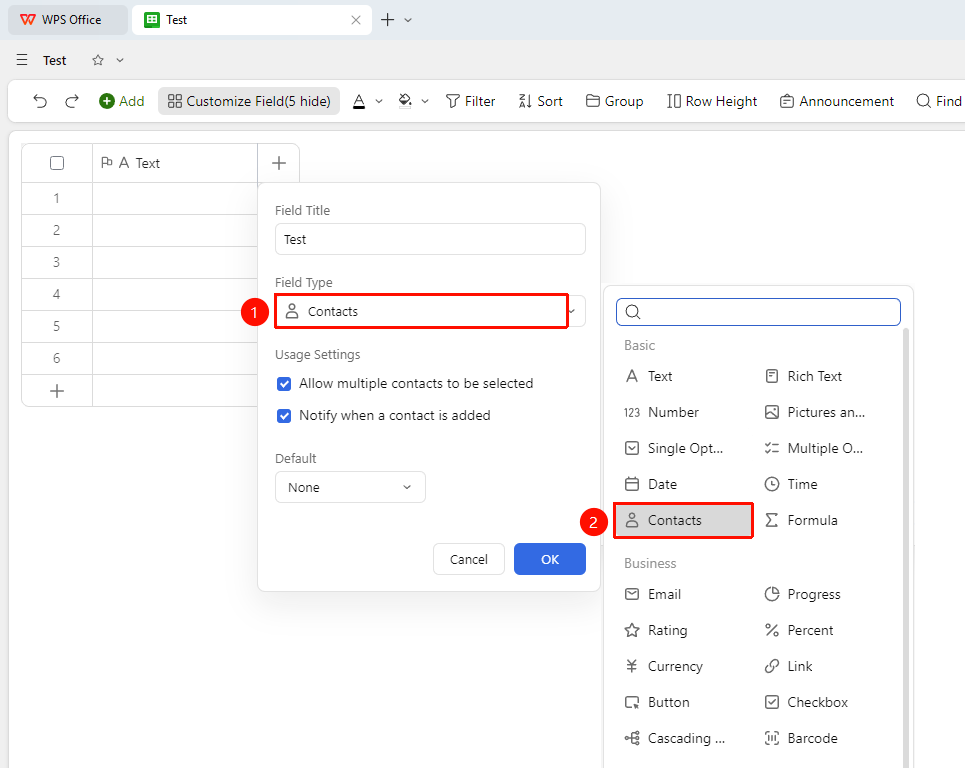Toggle the select-all rows checkbox
The height and width of the screenshot is (768, 965).
coord(57,163)
